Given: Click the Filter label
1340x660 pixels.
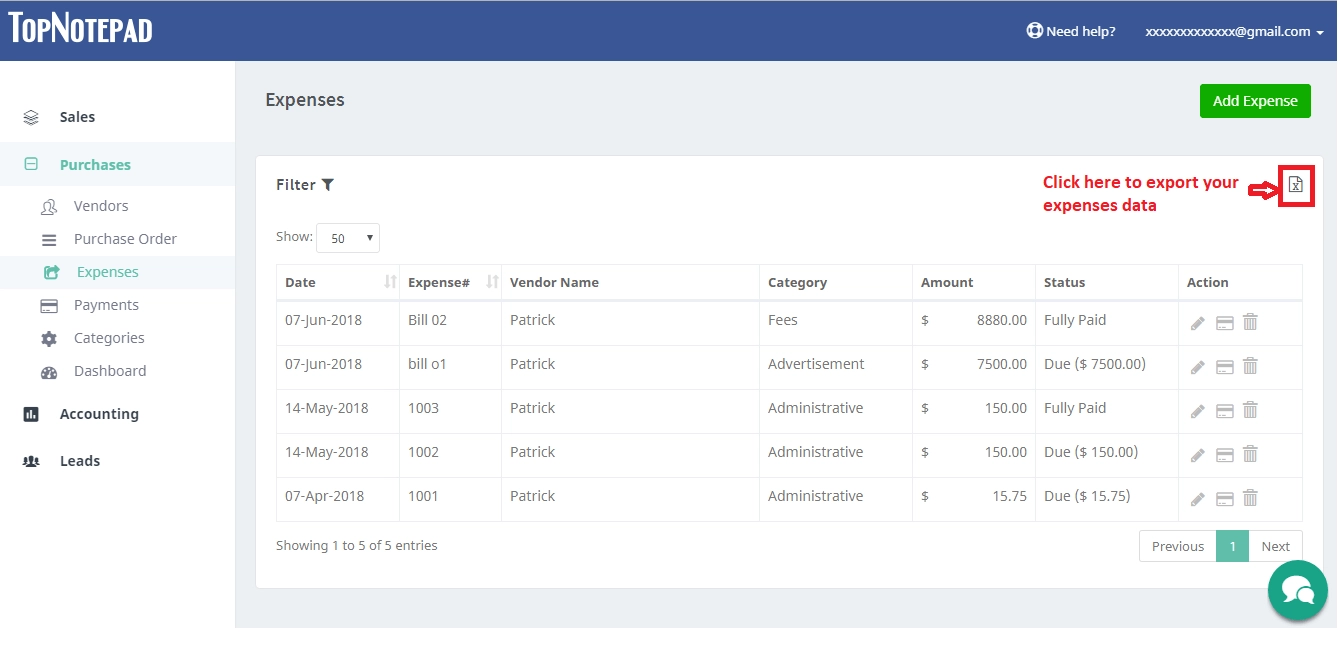Looking at the screenshot, I should pyautogui.click(x=296, y=185).
